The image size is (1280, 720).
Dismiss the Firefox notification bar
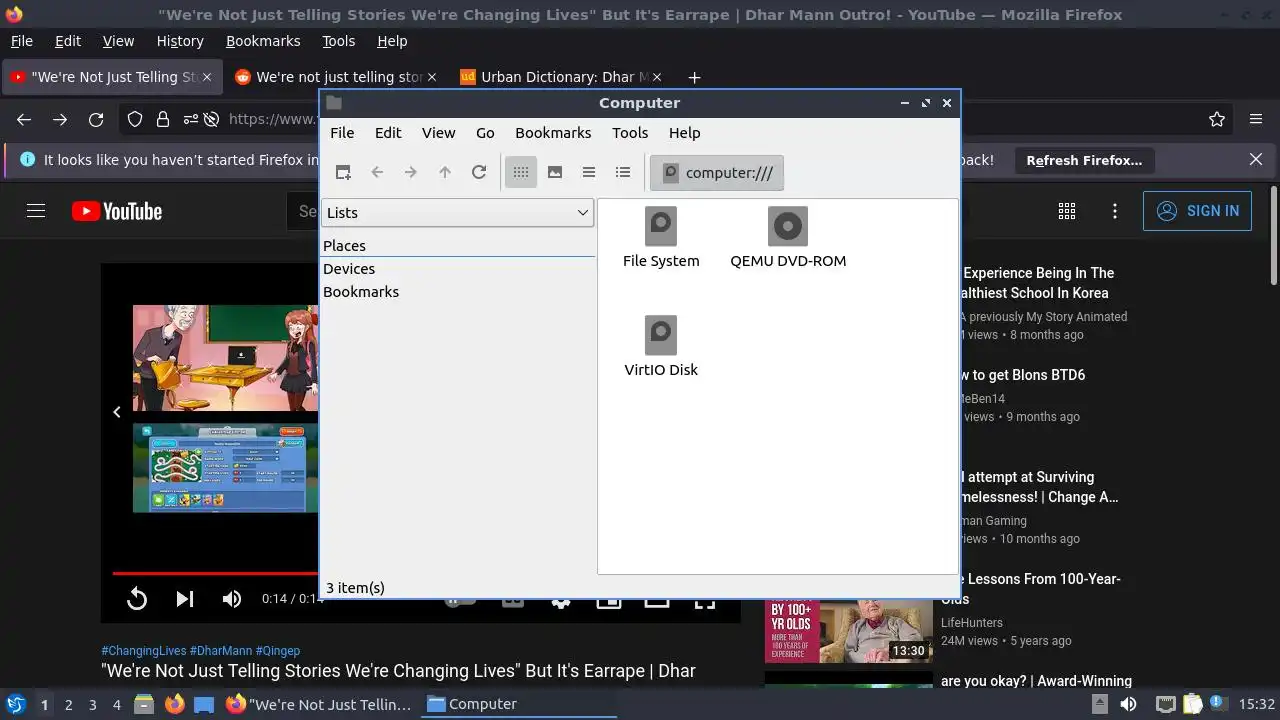pyautogui.click(x=1256, y=159)
